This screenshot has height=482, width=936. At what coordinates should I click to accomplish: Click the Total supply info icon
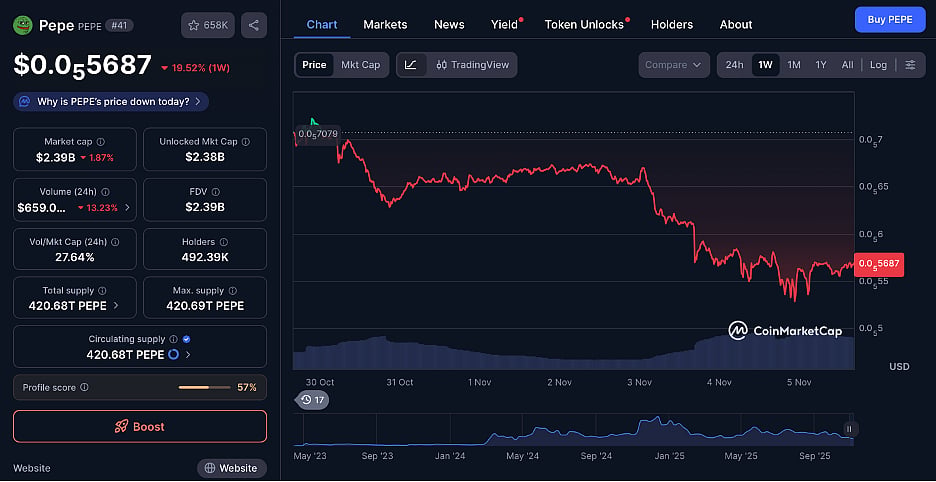(102, 291)
